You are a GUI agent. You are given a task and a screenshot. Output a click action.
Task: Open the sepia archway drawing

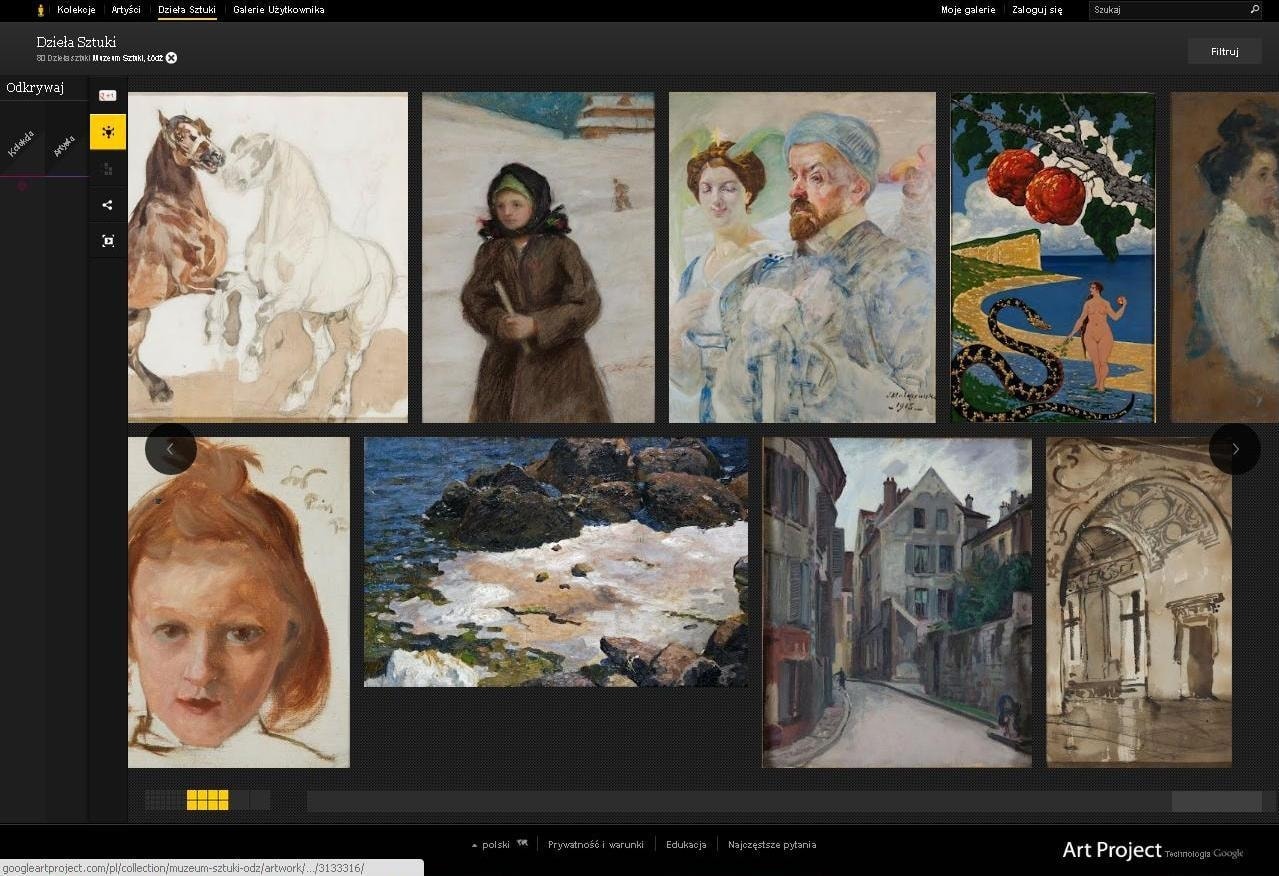pos(1139,602)
